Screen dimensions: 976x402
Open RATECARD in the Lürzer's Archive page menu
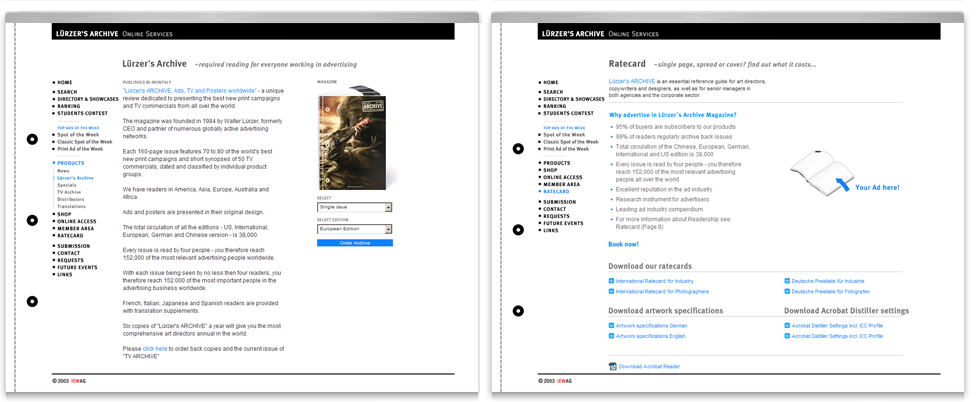[70, 236]
